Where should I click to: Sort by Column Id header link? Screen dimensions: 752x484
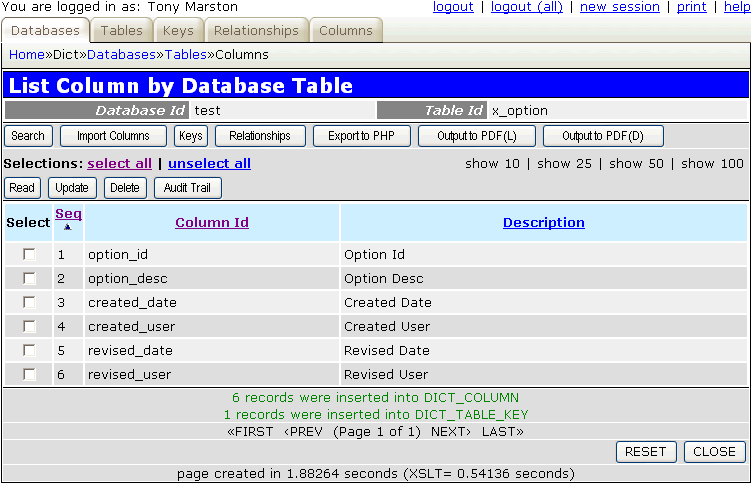pyautogui.click(x=212, y=223)
